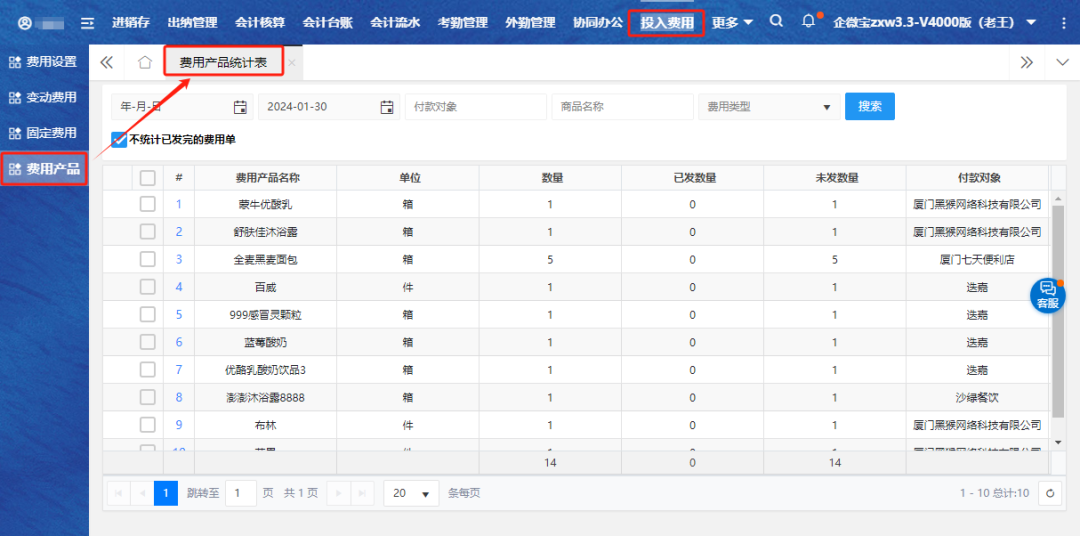Click row number link 3 for 全麦黑麦面包
This screenshot has height=536, width=1080.
(x=179, y=259)
